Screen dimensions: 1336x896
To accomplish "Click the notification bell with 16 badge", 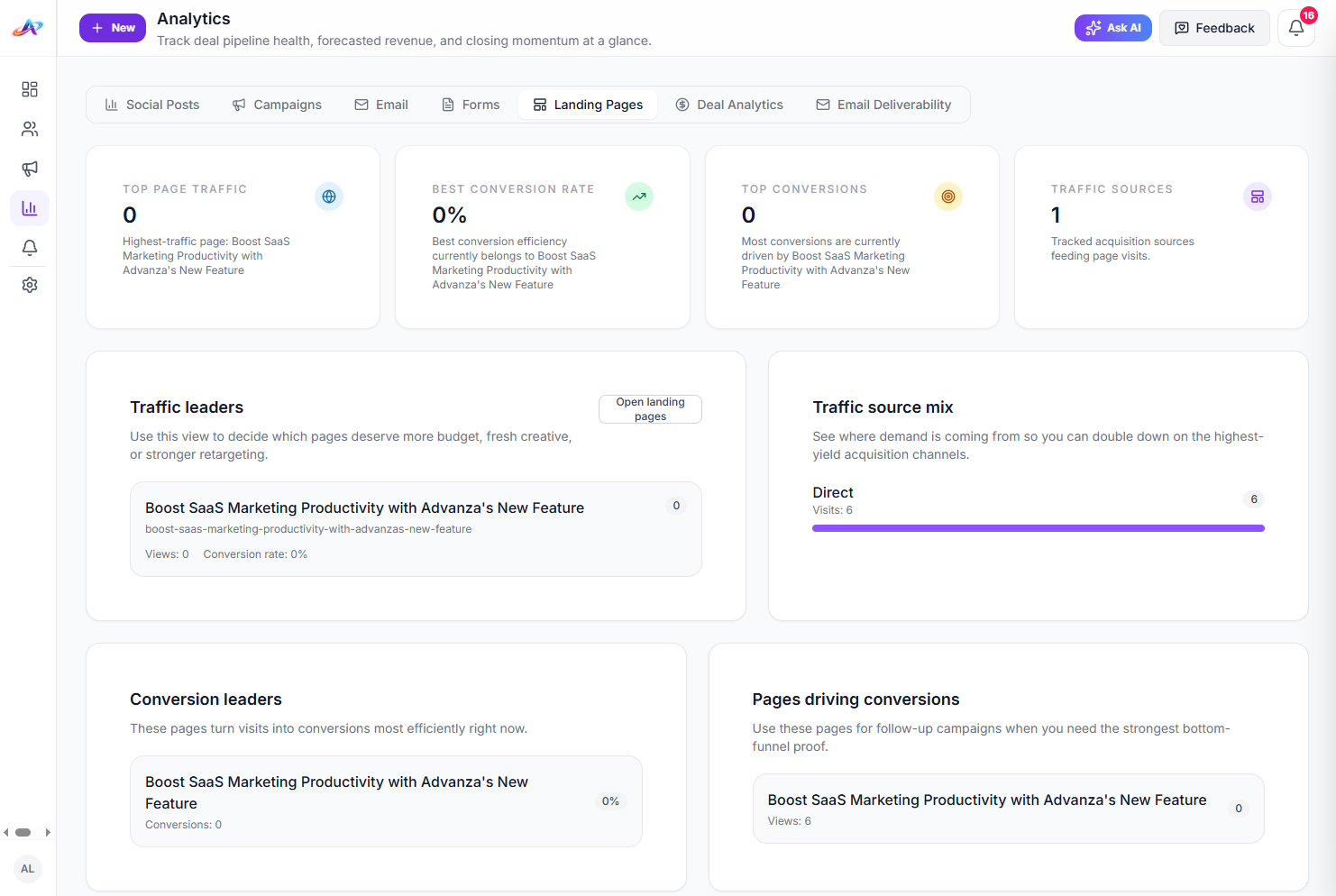I will (x=1296, y=28).
